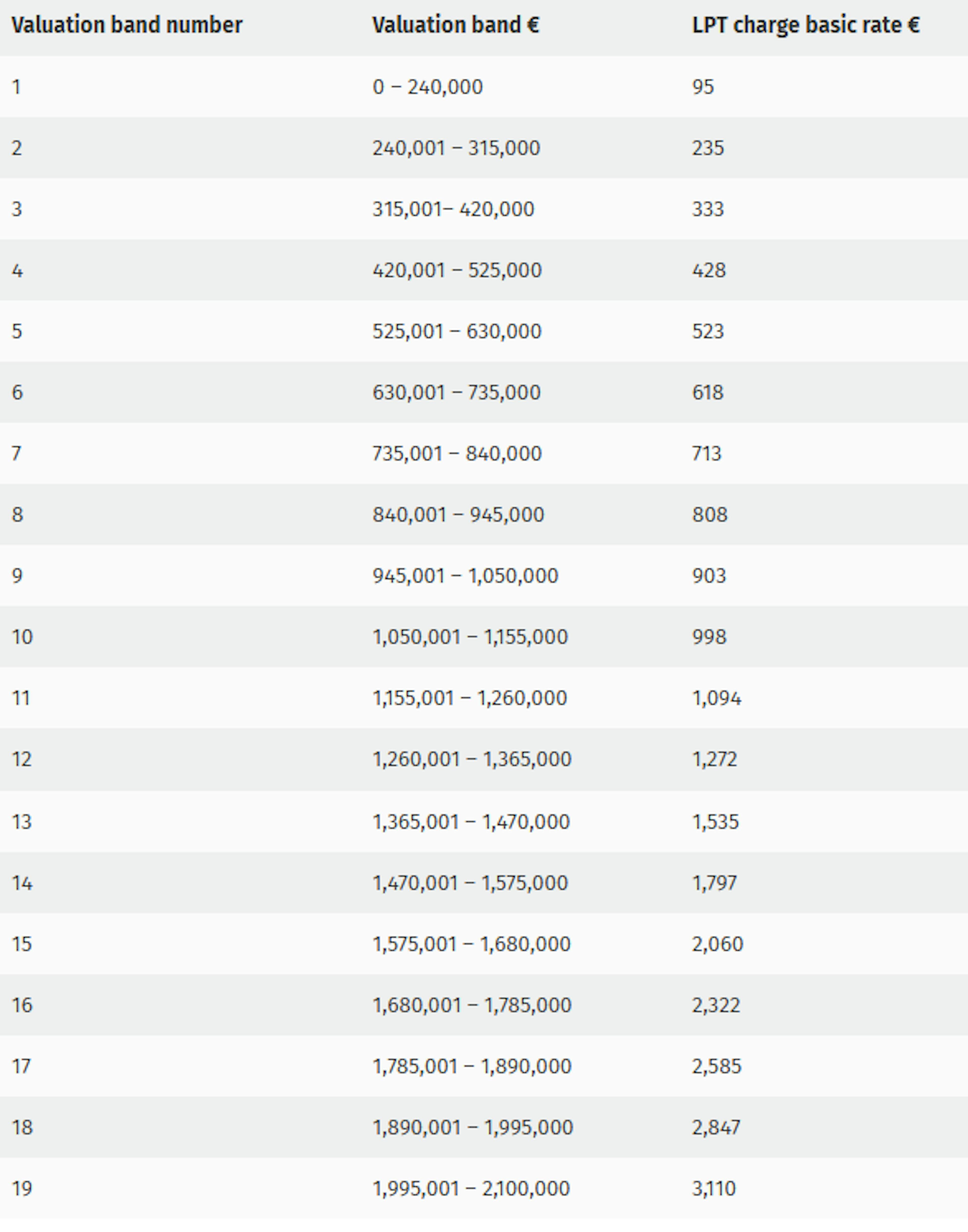The height and width of the screenshot is (1232, 968).
Task: Click the LPT charge value 1,797
Action: 714,883
